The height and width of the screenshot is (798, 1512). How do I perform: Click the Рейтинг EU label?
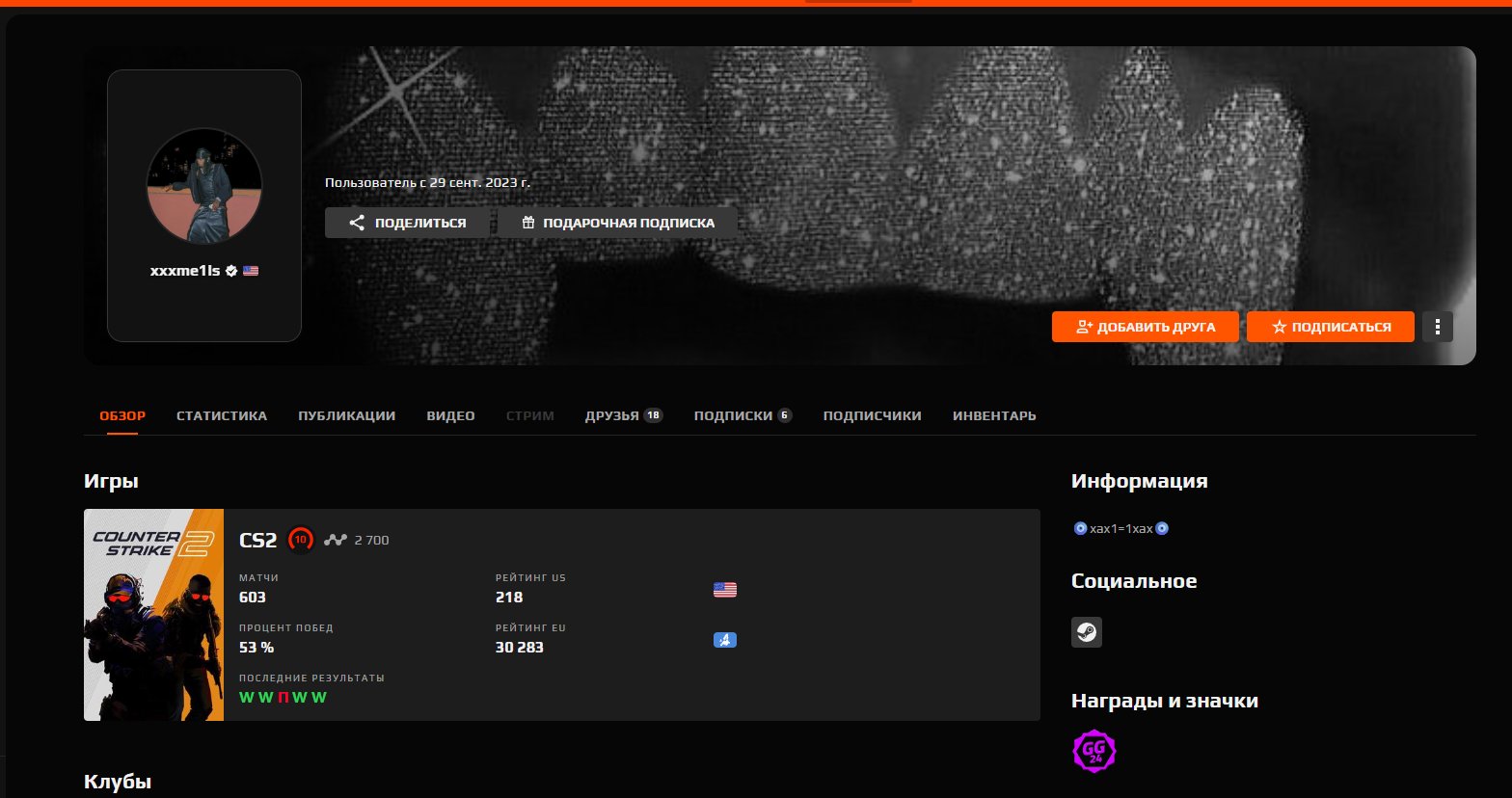(x=530, y=628)
